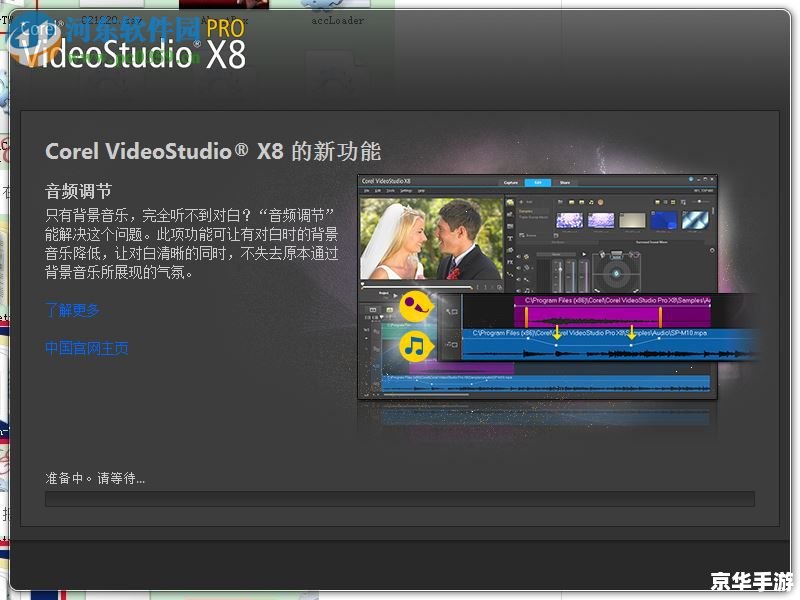Click the 音频调节 heading
The image size is (800, 600).
[78, 191]
